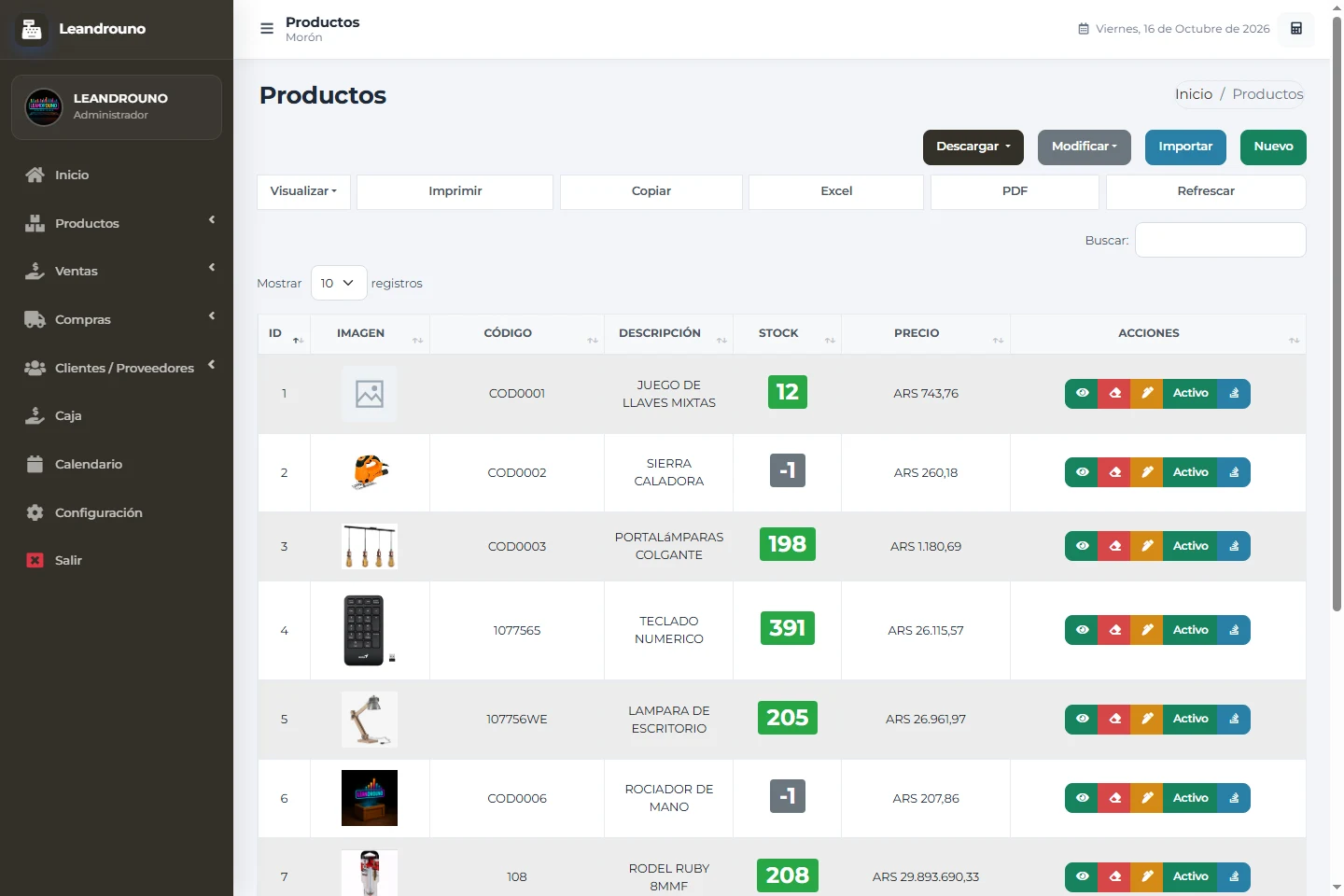
Task: Log out using Salir in the sidebar
Action: click(x=117, y=561)
